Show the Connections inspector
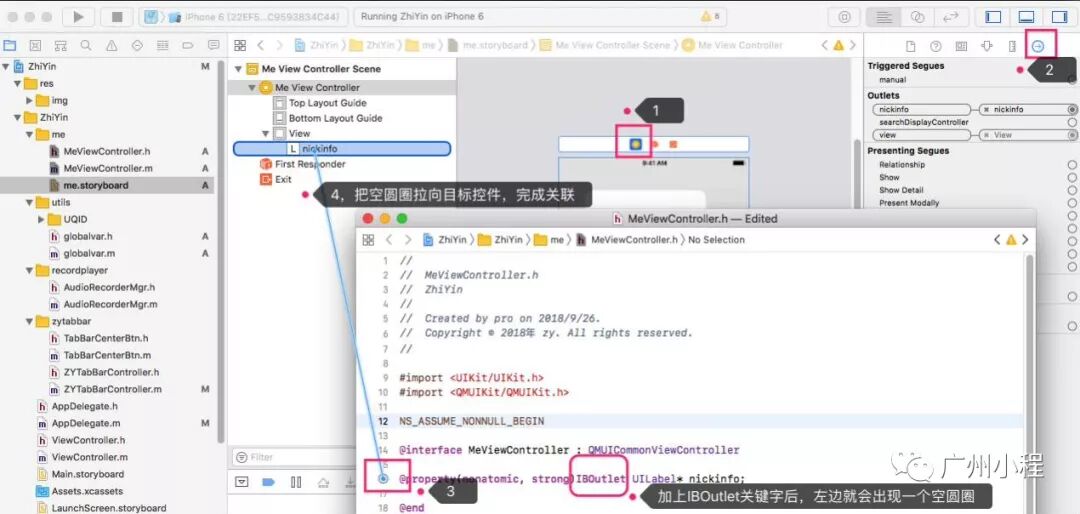 click(1038, 46)
